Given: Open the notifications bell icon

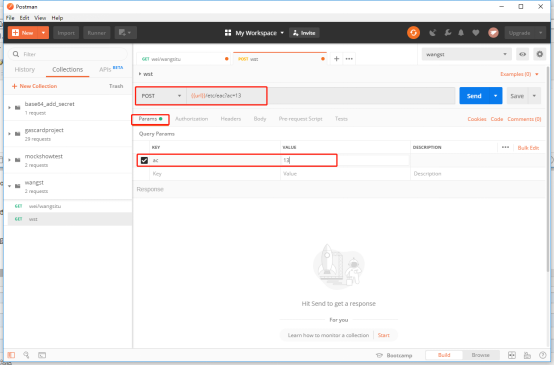Looking at the screenshot, I should click(x=461, y=33).
